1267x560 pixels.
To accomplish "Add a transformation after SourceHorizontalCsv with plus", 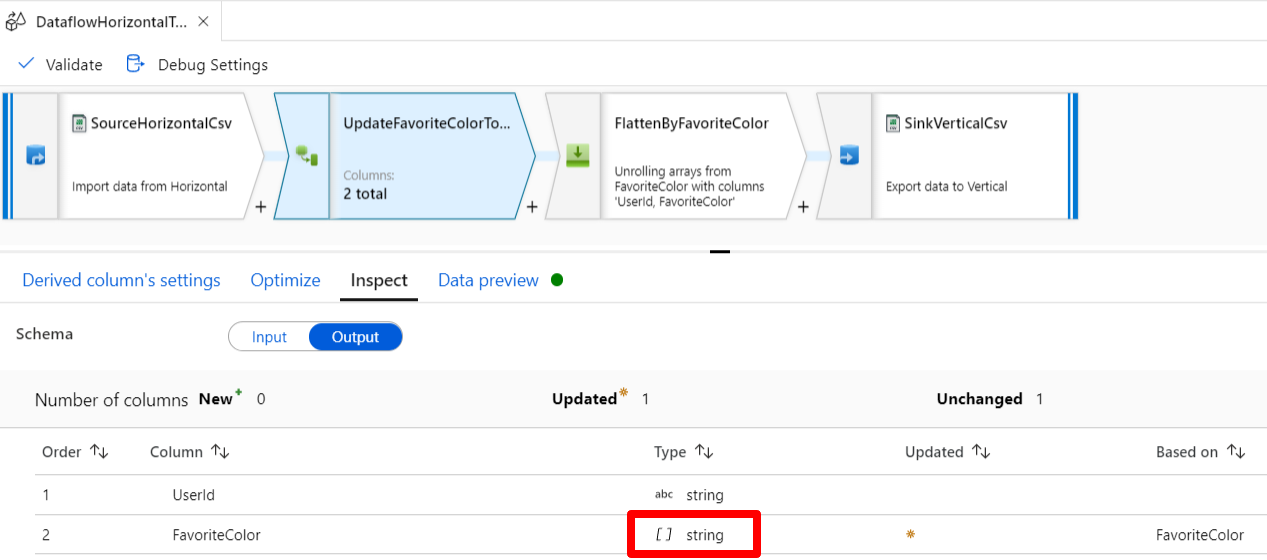I will point(260,207).
